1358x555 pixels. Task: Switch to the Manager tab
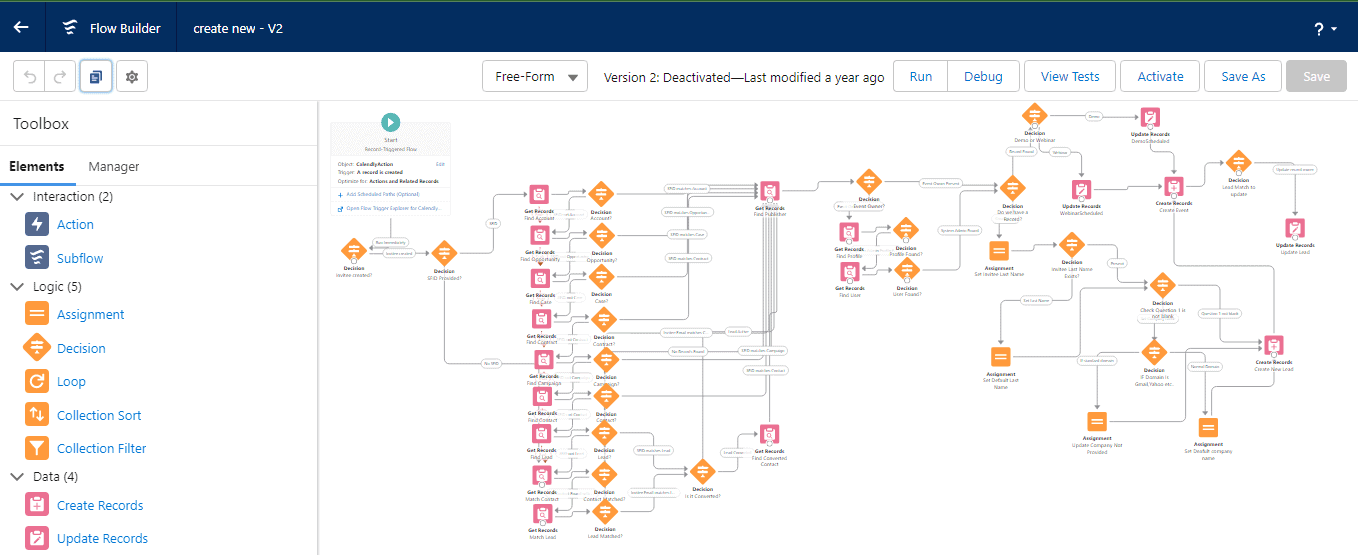pyautogui.click(x=113, y=167)
